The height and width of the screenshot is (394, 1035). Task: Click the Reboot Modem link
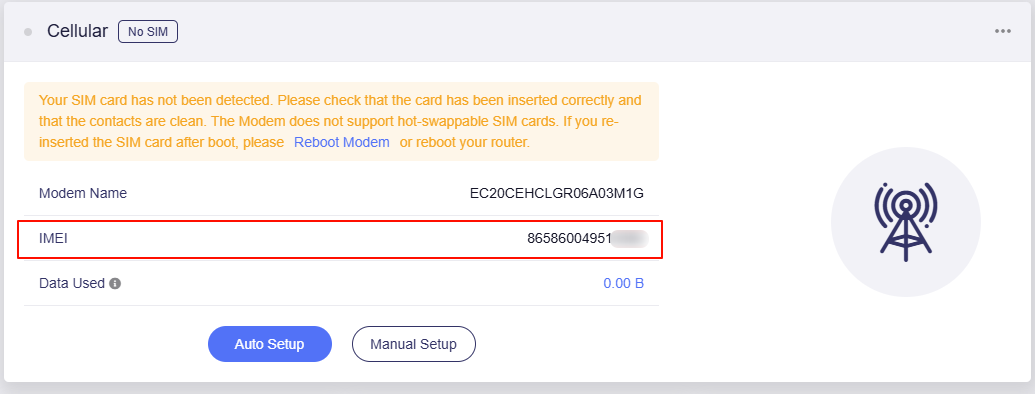click(x=342, y=142)
